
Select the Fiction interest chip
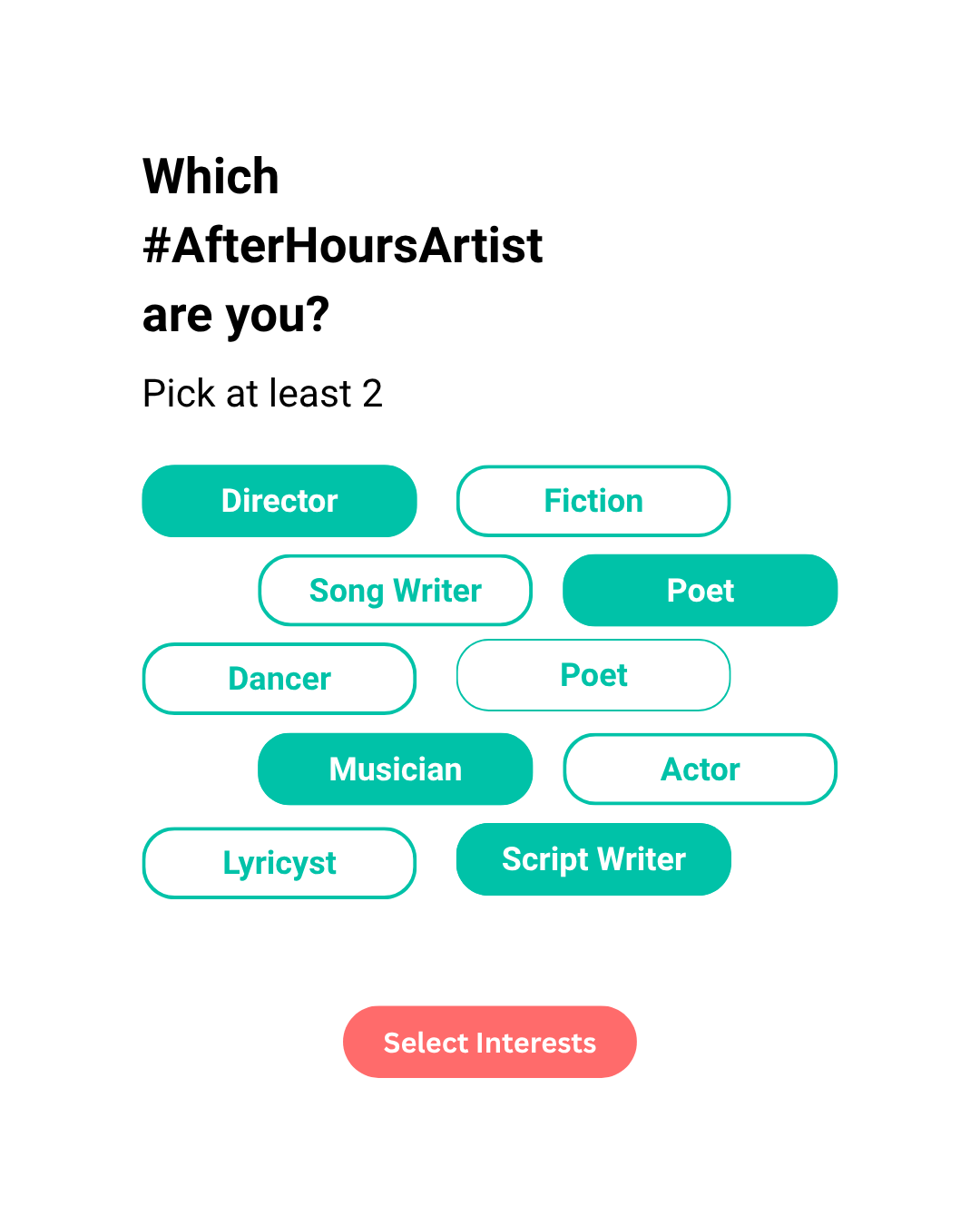point(593,501)
